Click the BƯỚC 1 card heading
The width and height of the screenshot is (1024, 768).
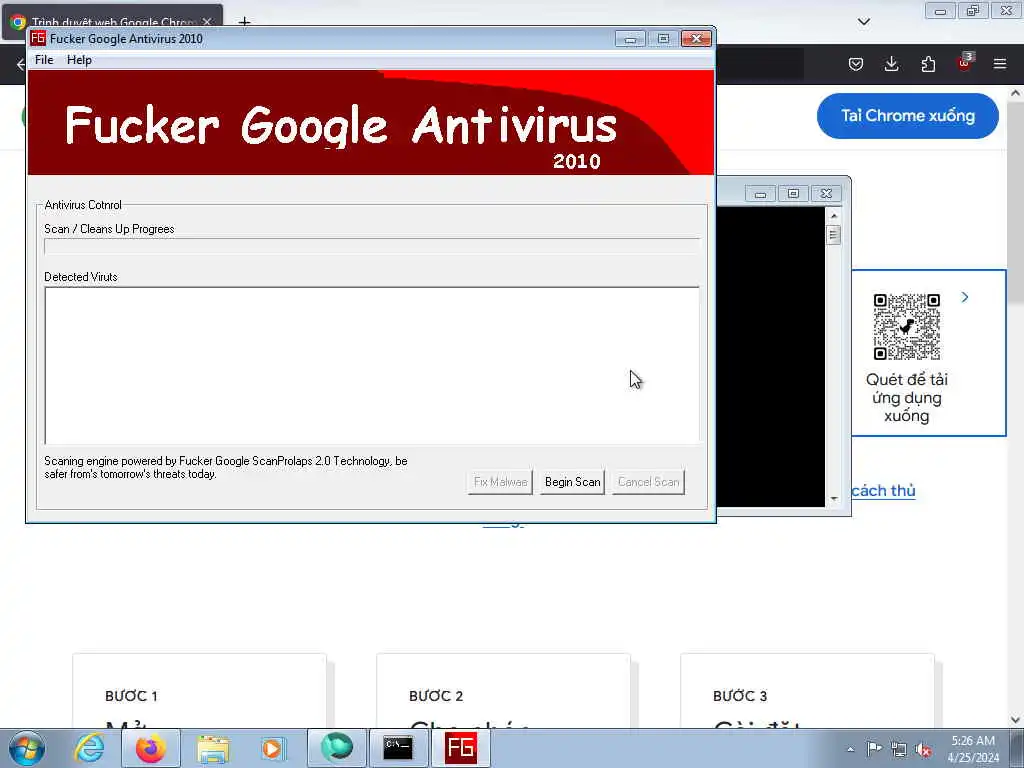131,696
